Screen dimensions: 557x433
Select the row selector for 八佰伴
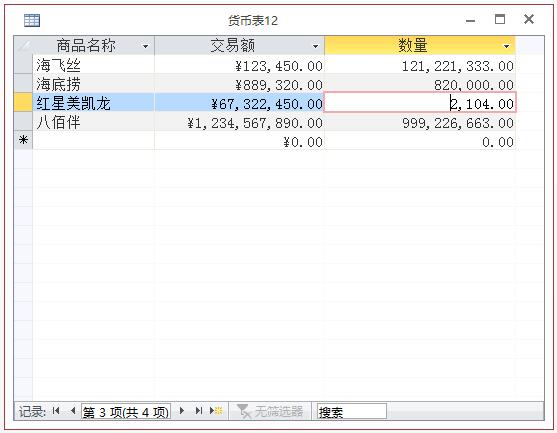tap(23, 122)
